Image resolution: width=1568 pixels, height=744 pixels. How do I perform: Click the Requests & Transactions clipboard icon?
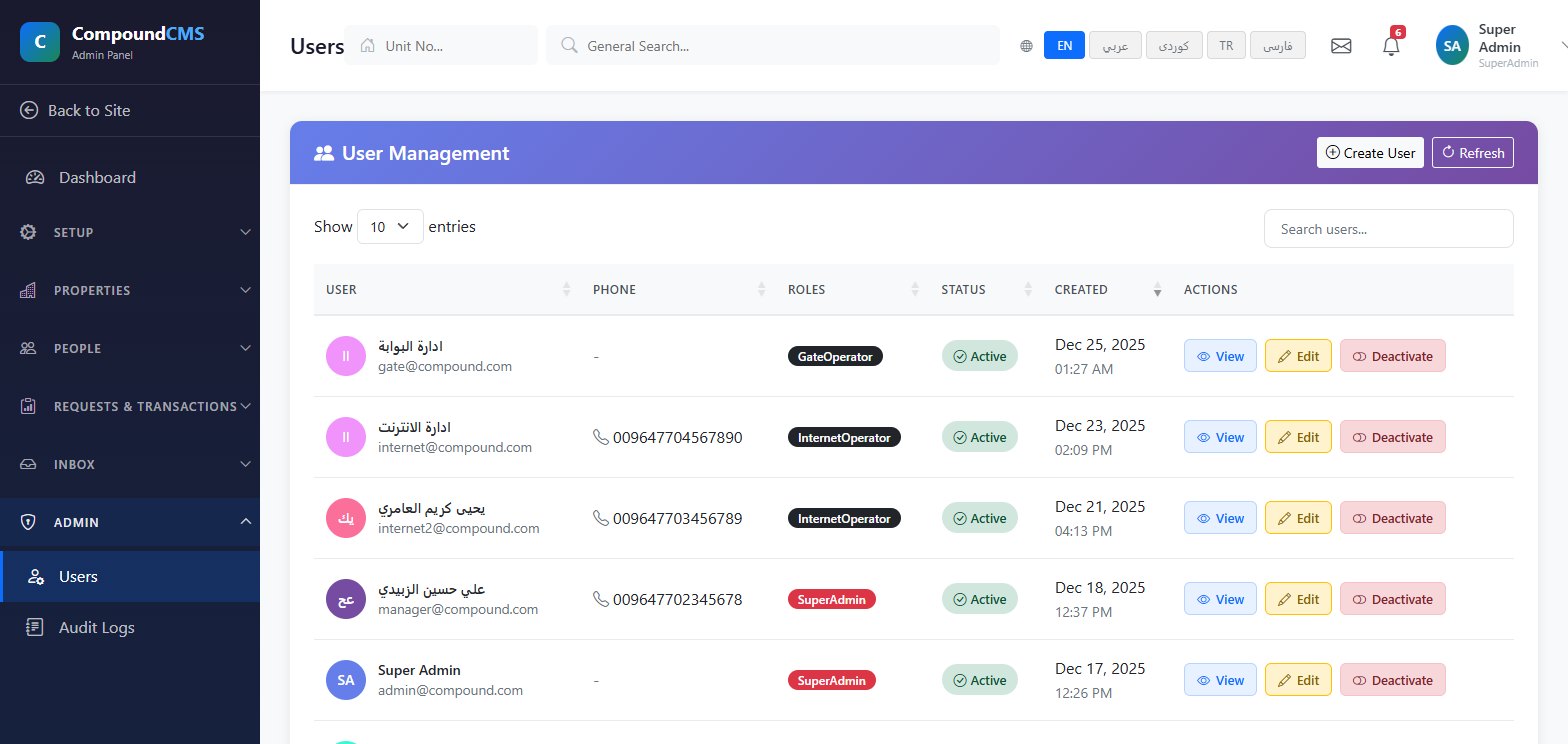click(x=29, y=406)
